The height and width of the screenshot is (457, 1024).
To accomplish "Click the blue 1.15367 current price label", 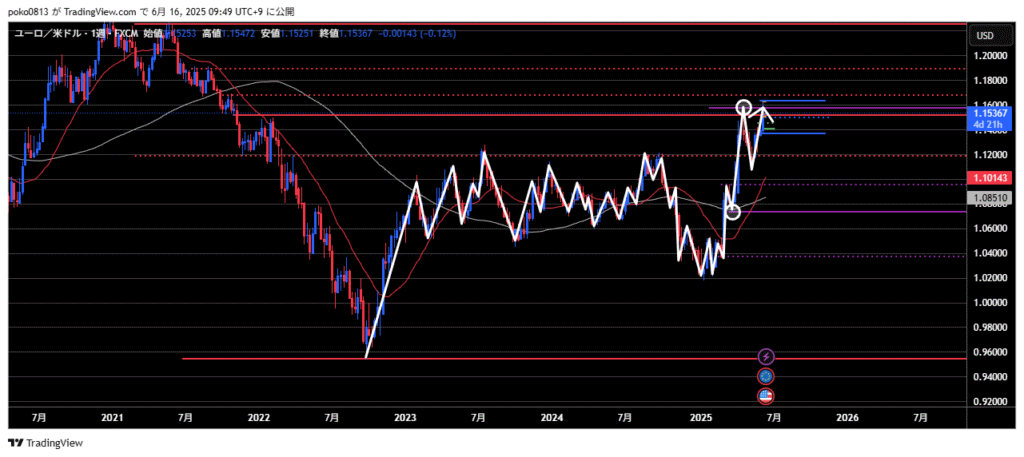I will pyautogui.click(x=989, y=114).
